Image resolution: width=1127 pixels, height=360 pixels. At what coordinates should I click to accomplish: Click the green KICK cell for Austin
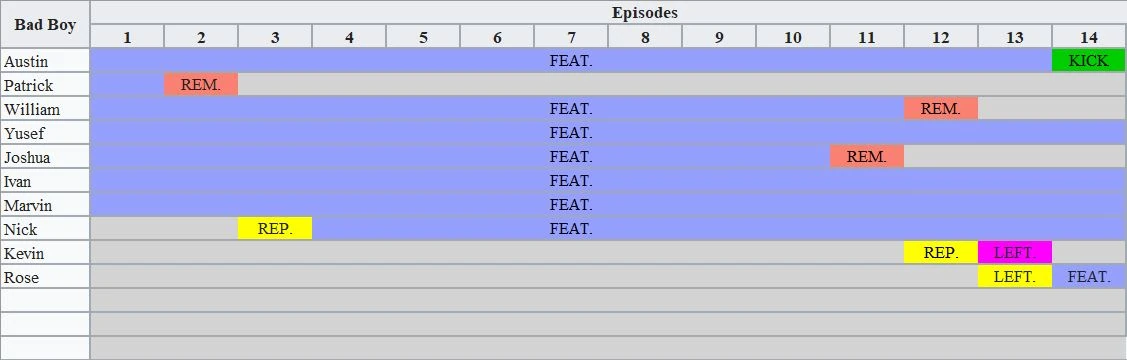[x=1088, y=60]
